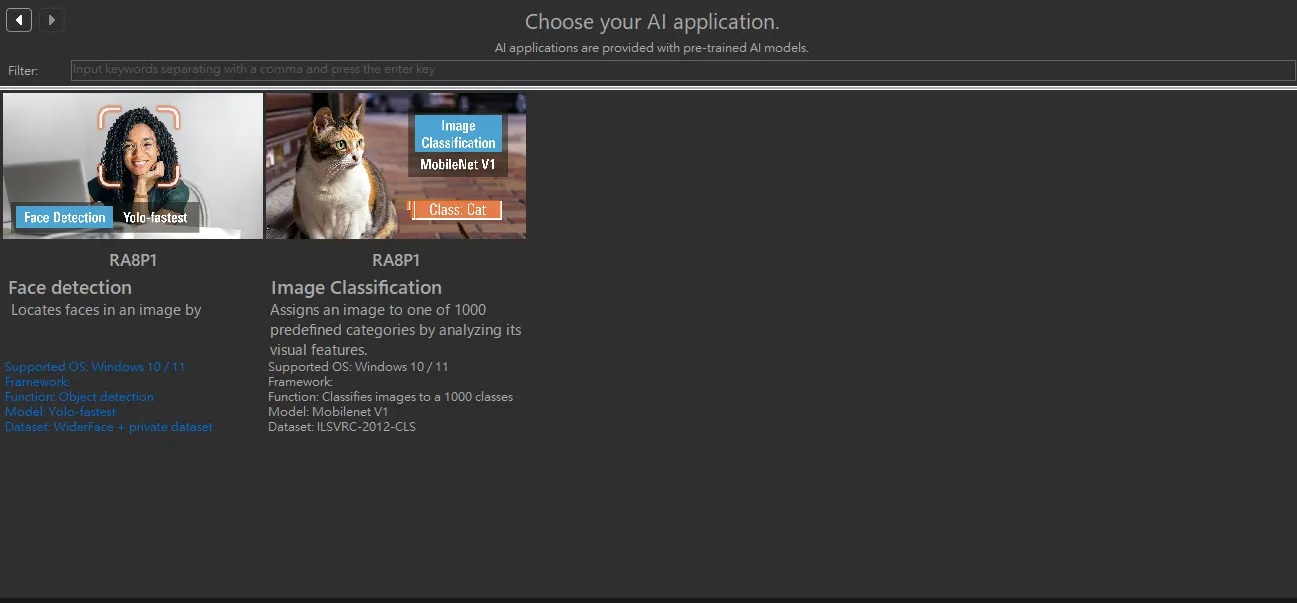Focus the Filter keywords input field
This screenshot has width=1297, height=603.
(x=683, y=70)
